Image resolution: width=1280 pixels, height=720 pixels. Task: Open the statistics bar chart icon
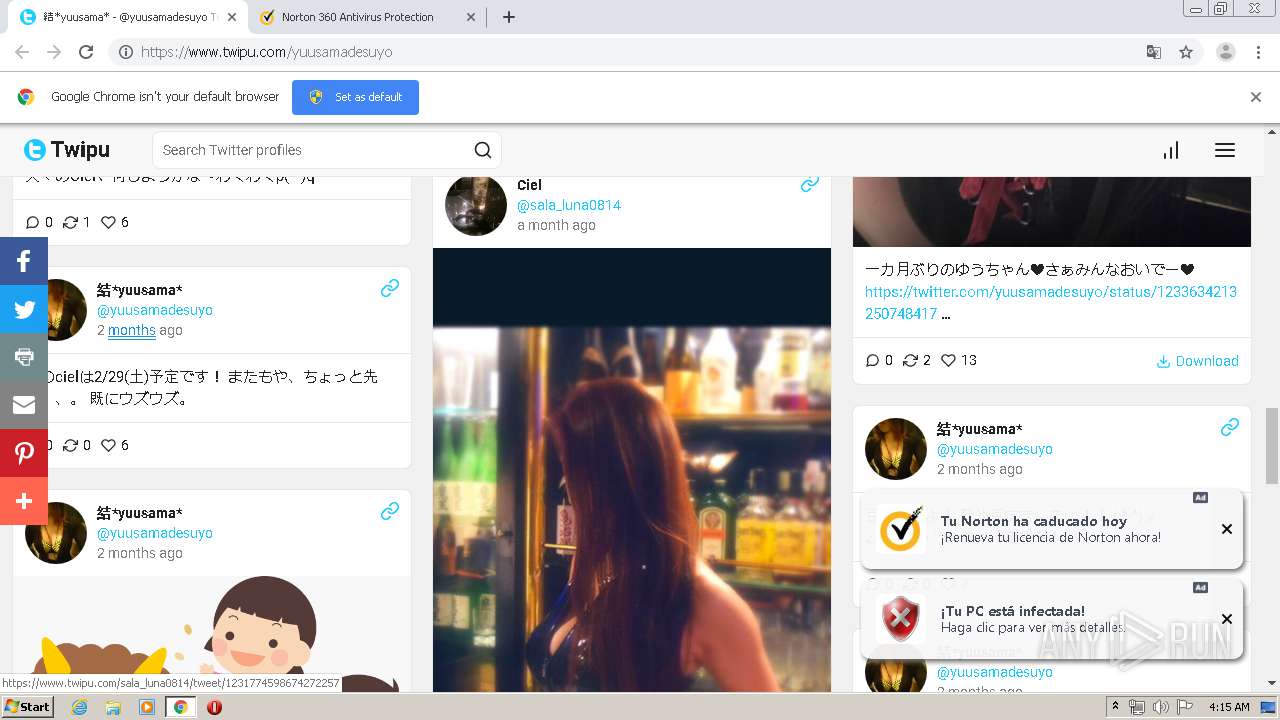click(x=1171, y=150)
